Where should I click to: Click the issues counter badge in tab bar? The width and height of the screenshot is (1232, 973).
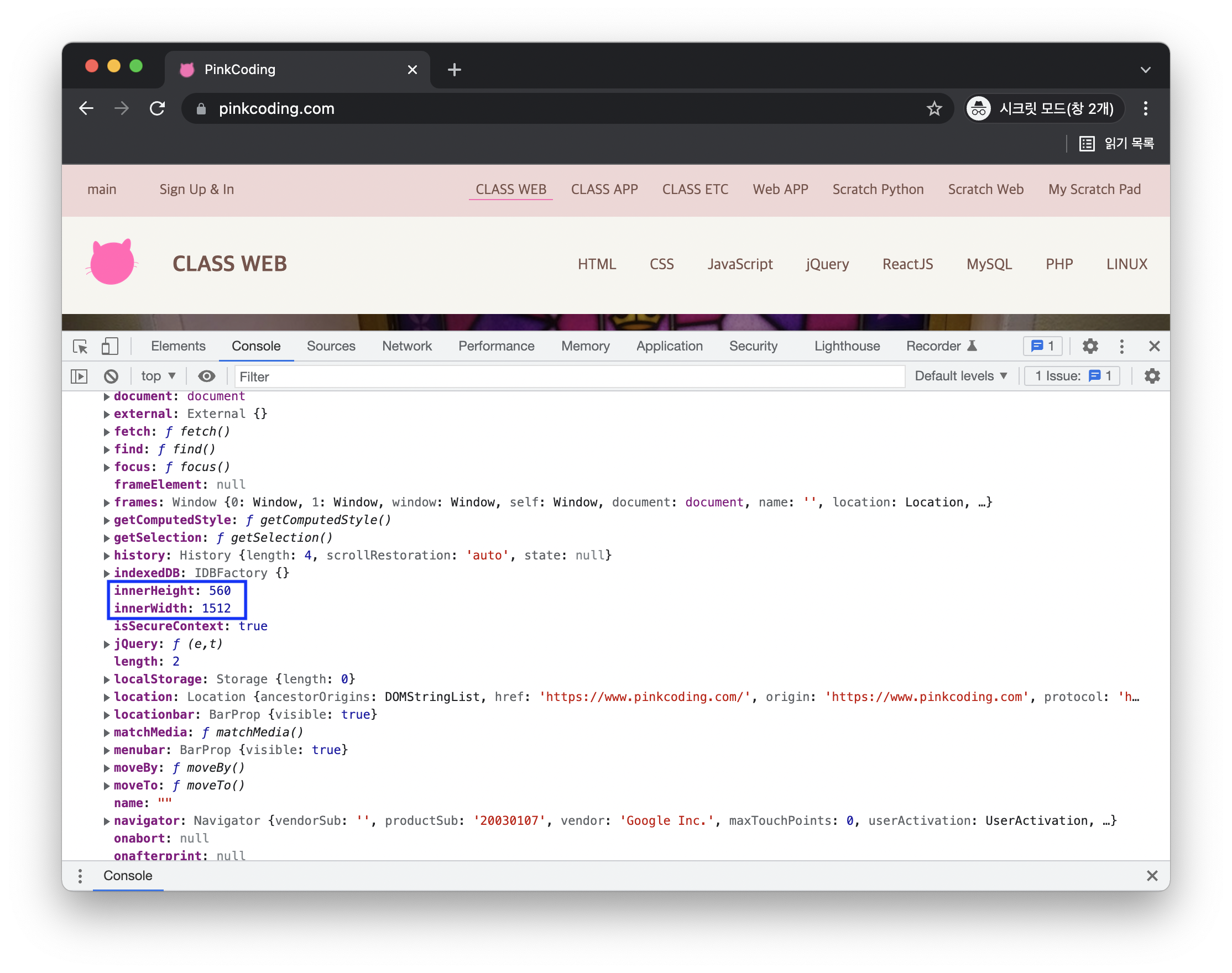pos(1042,346)
